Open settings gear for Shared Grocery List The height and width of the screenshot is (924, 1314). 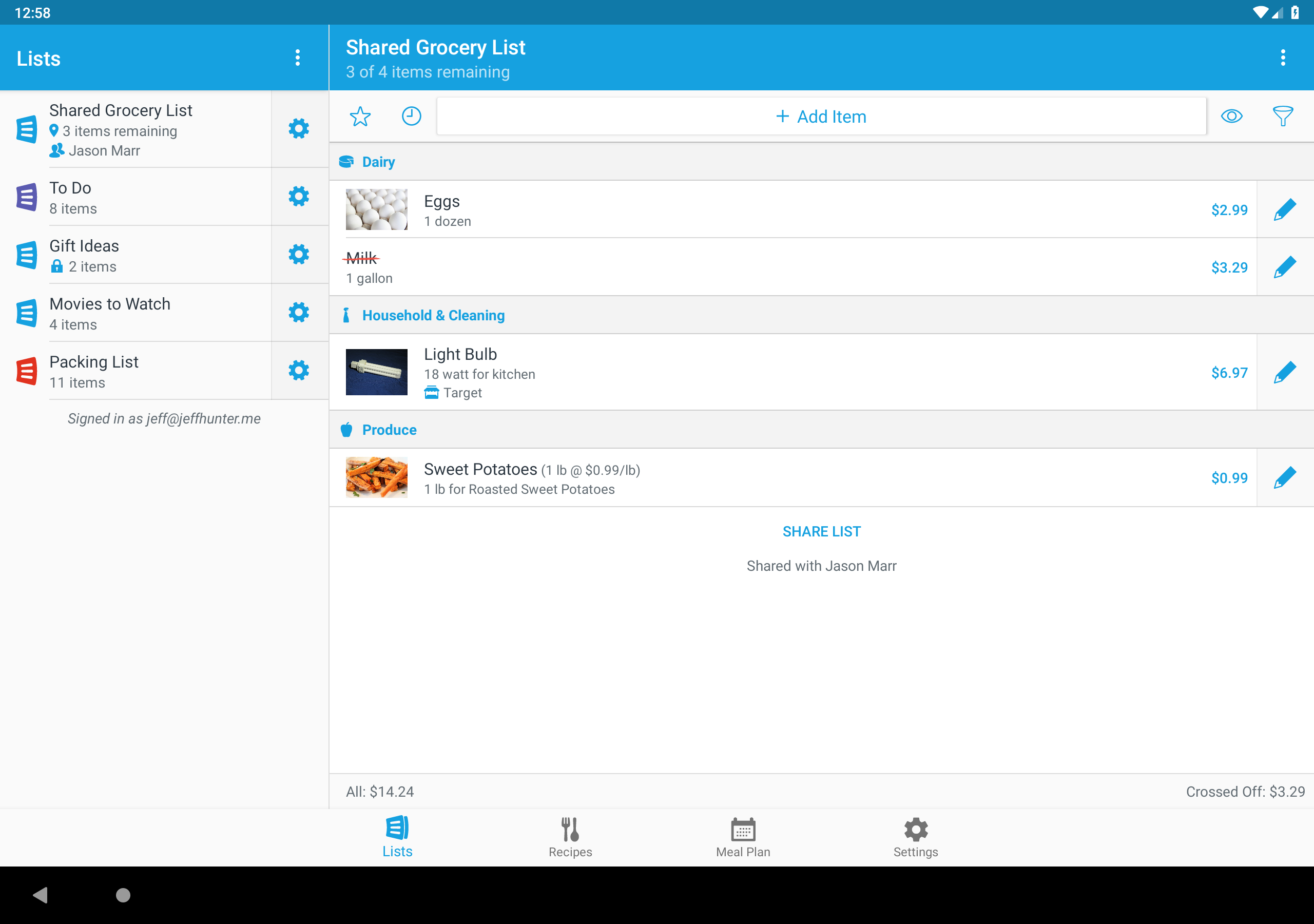pyautogui.click(x=299, y=129)
